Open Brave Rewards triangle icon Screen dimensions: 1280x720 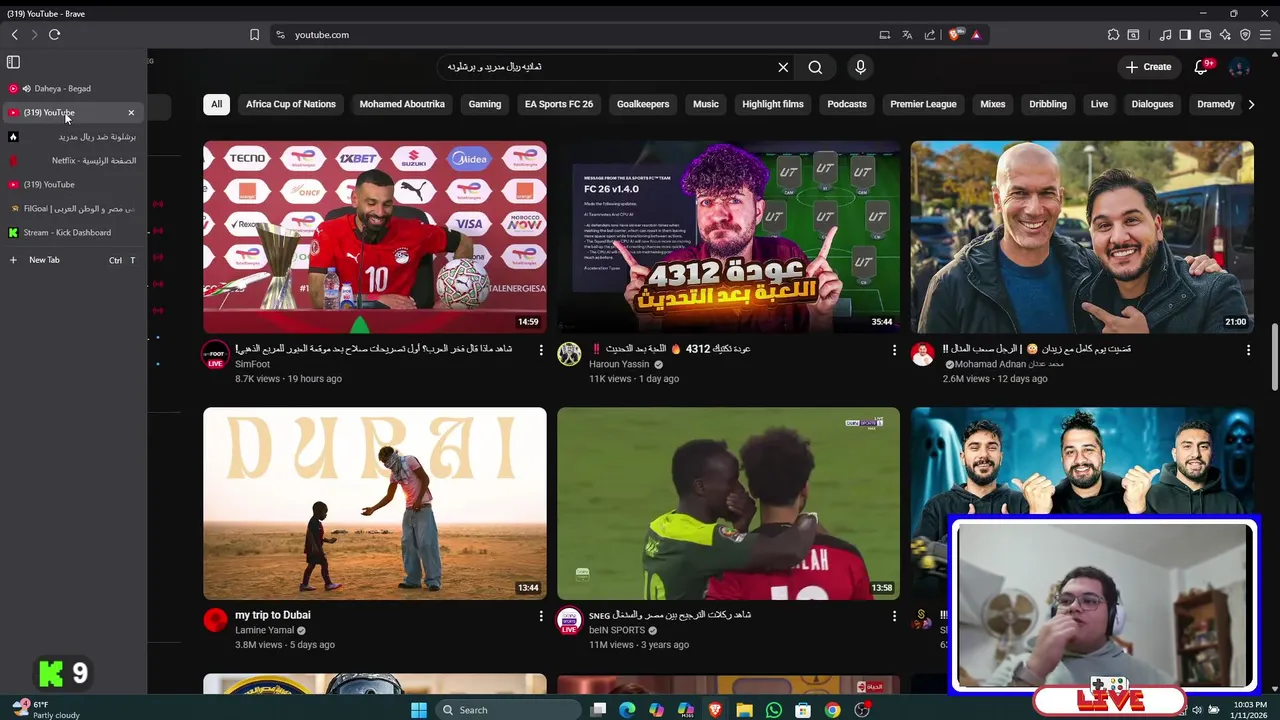point(976,34)
